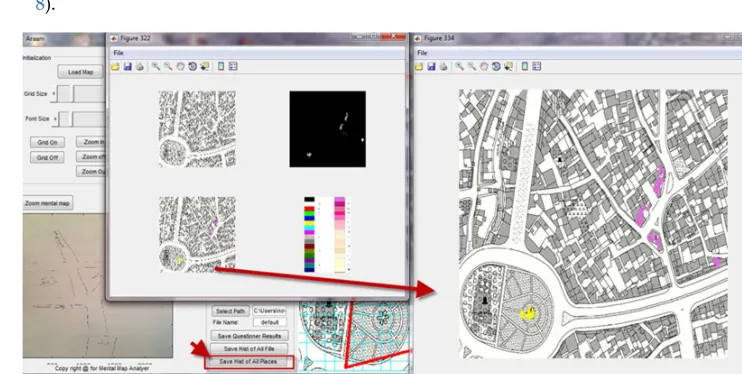This screenshot has width=742, height=374.
Task: Click the path field showing C:\Users
Action: 270,311
